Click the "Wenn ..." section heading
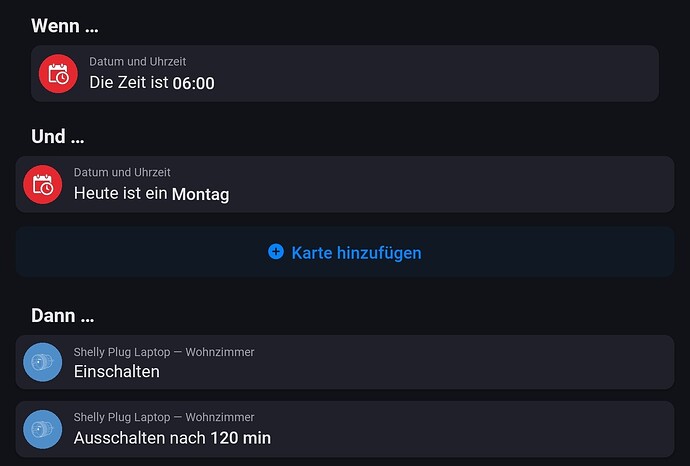The width and height of the screenshot is (690, 466). point(65,26)
